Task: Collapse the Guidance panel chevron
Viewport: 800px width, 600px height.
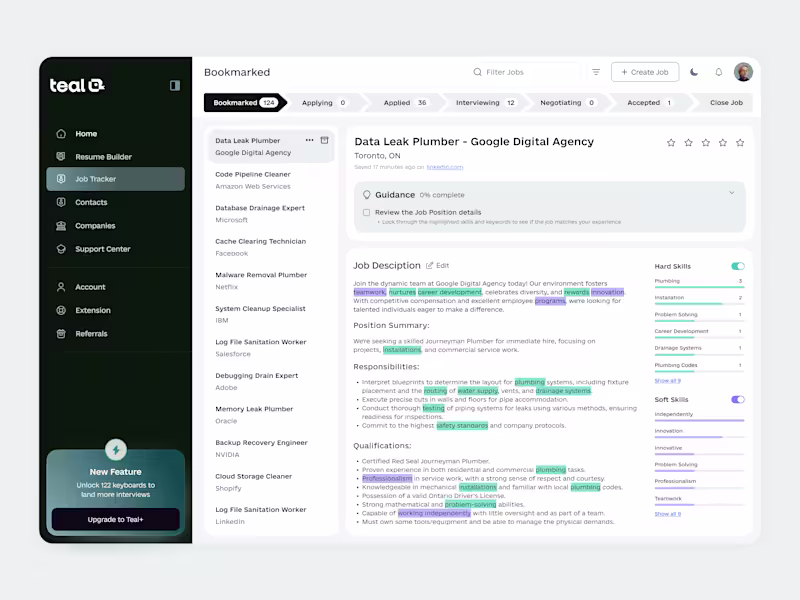Action: 732,193
